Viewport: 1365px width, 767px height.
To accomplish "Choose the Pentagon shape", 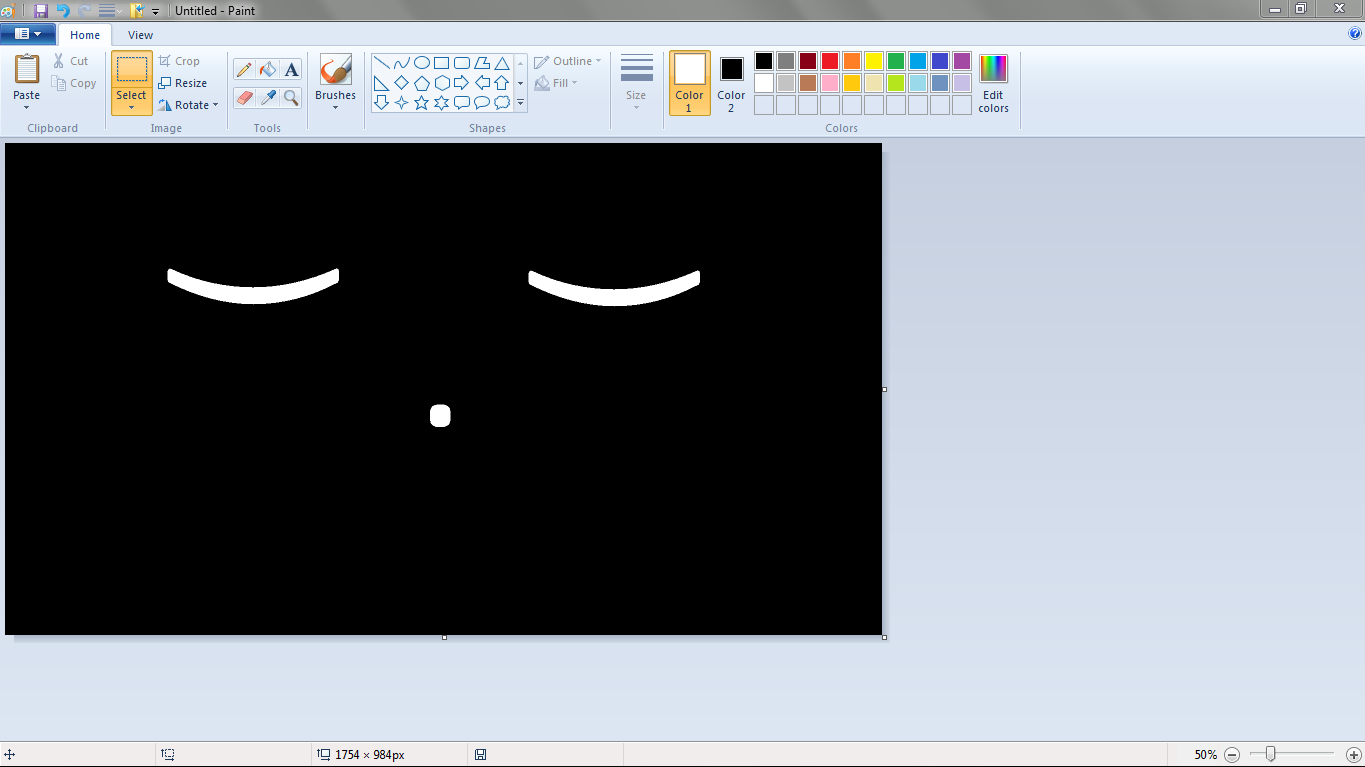I will click(421, 83).
